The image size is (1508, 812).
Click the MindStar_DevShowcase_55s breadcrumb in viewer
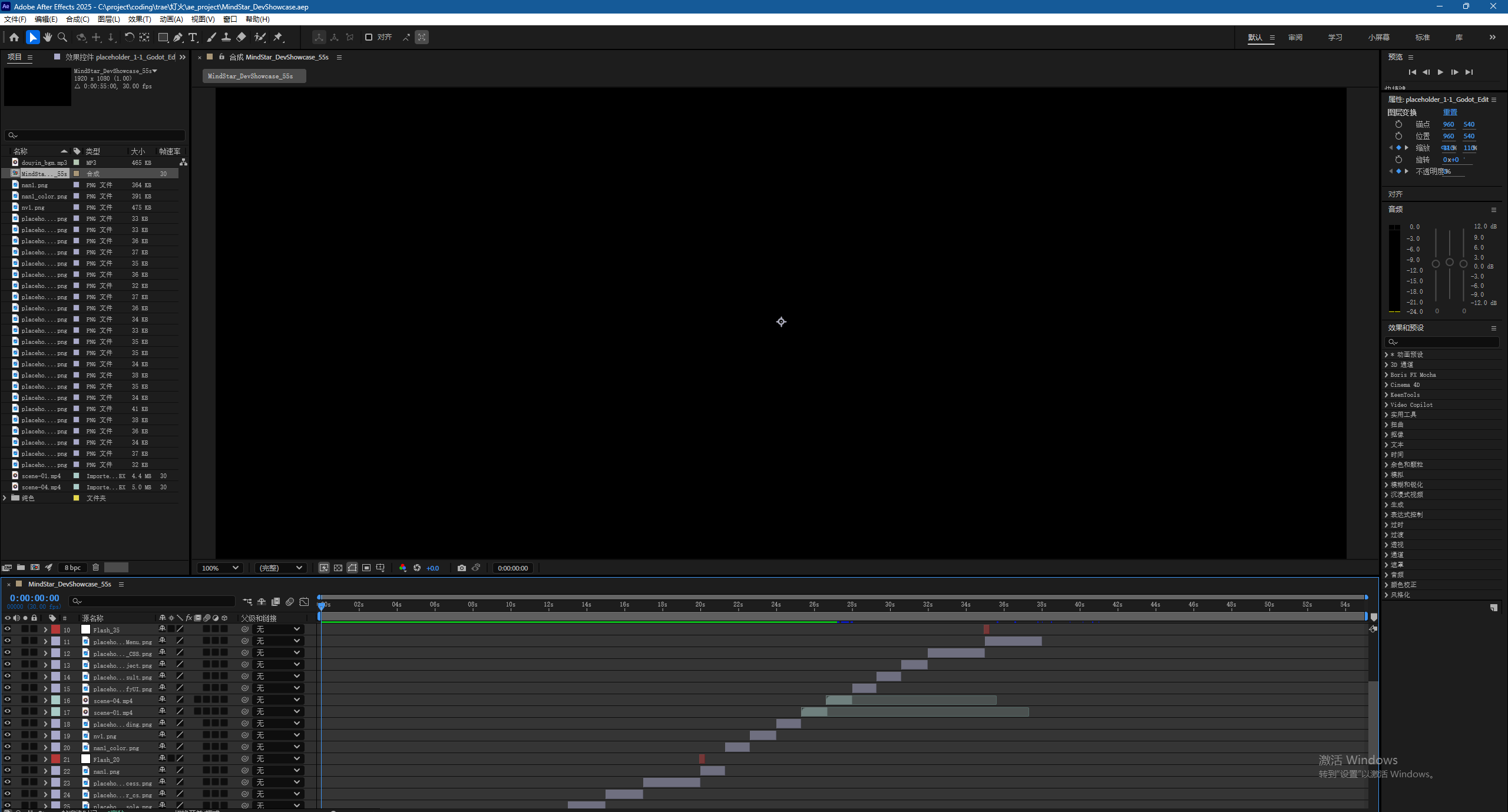tap(254, 76)
